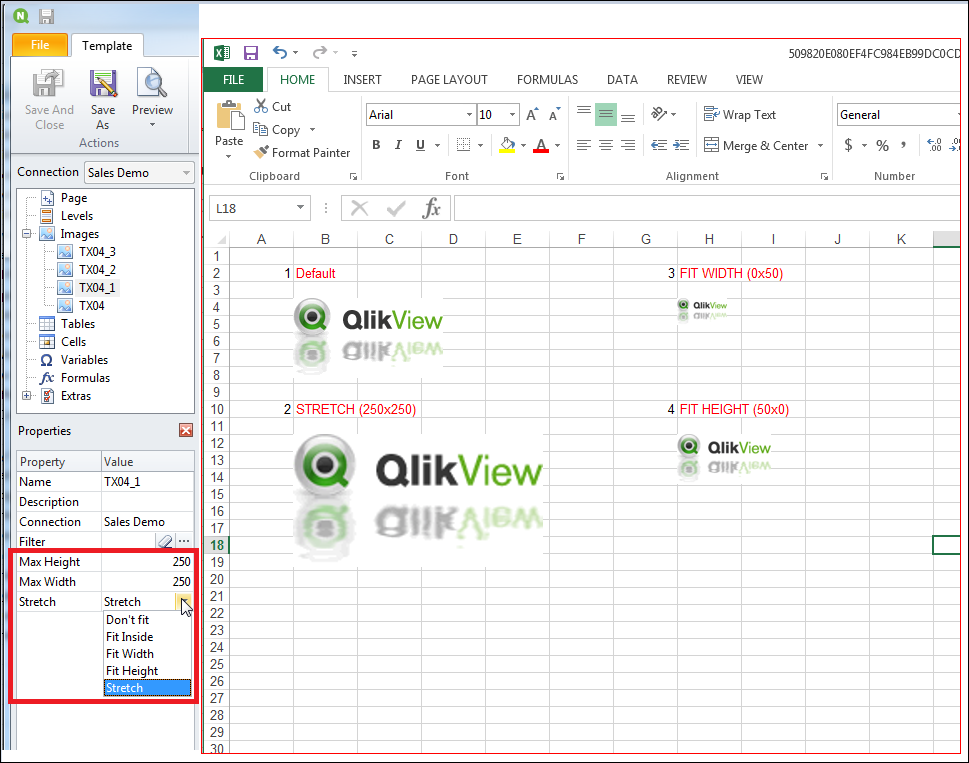Switch to the PAGE LAYOUT tab
969x763 pixels.
click(x=449, y=80)
